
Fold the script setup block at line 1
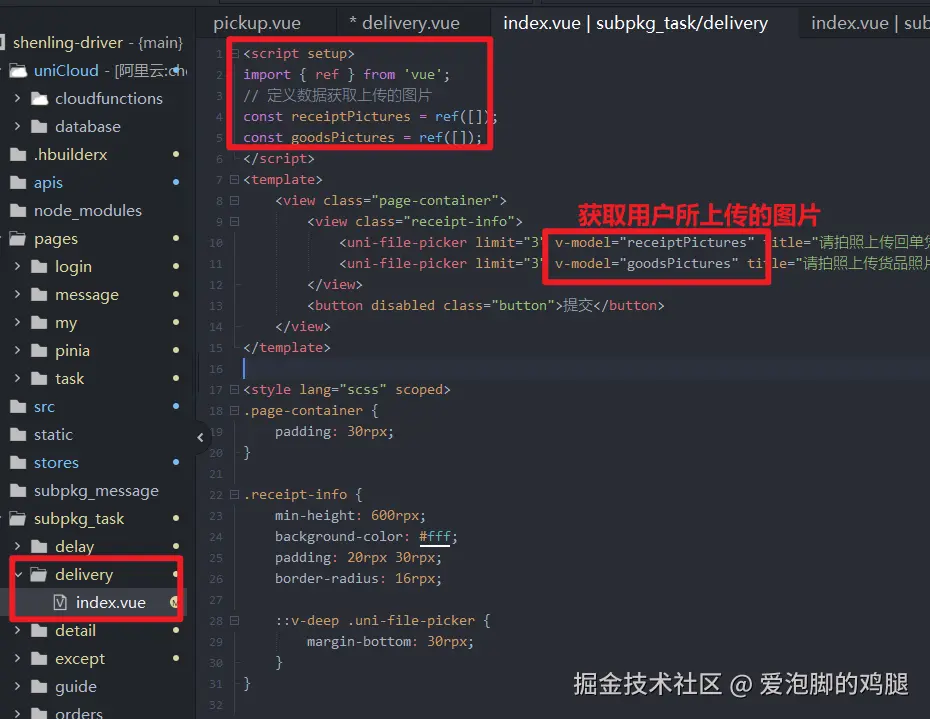(234, 53)
